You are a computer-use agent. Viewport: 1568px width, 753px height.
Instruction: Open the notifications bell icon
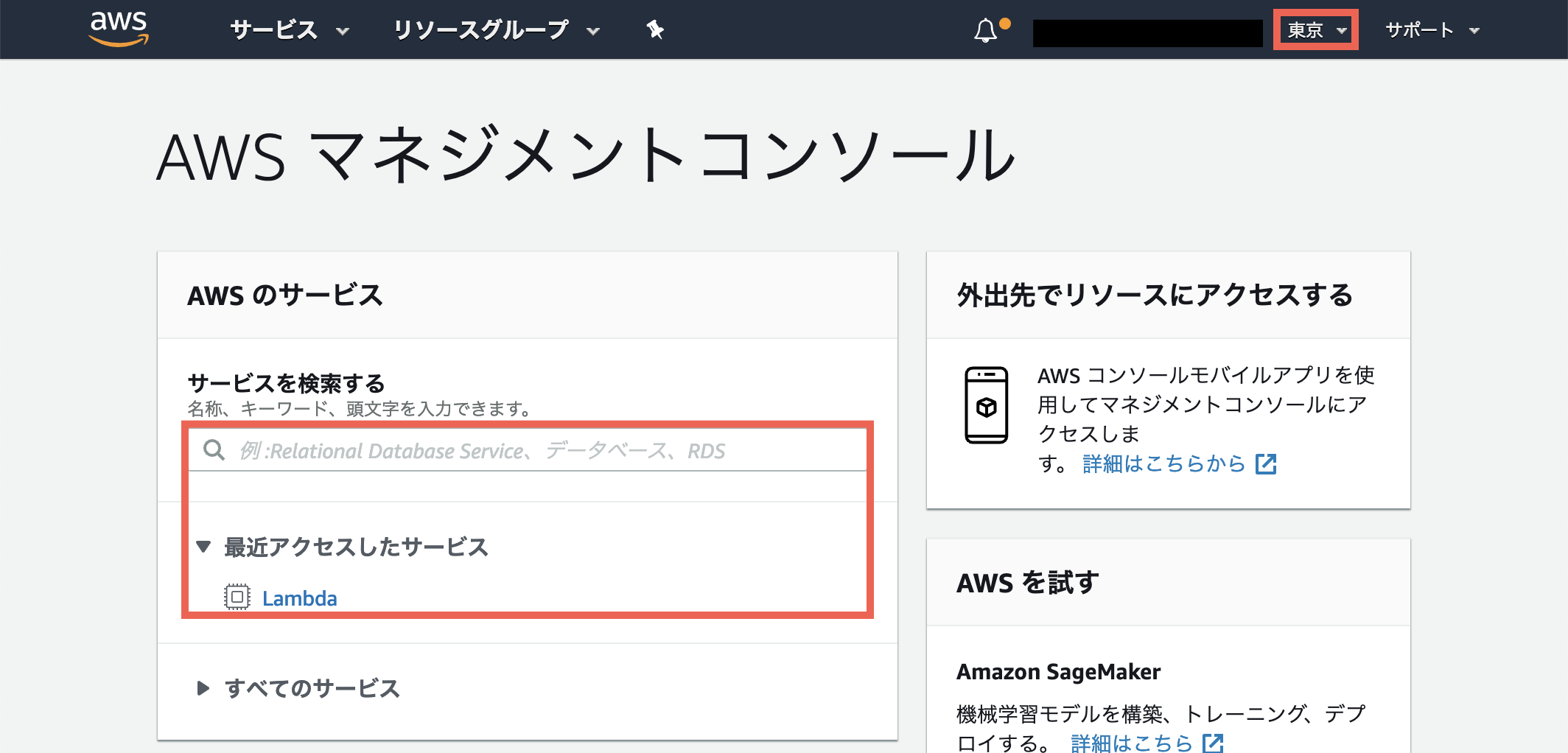986,31
